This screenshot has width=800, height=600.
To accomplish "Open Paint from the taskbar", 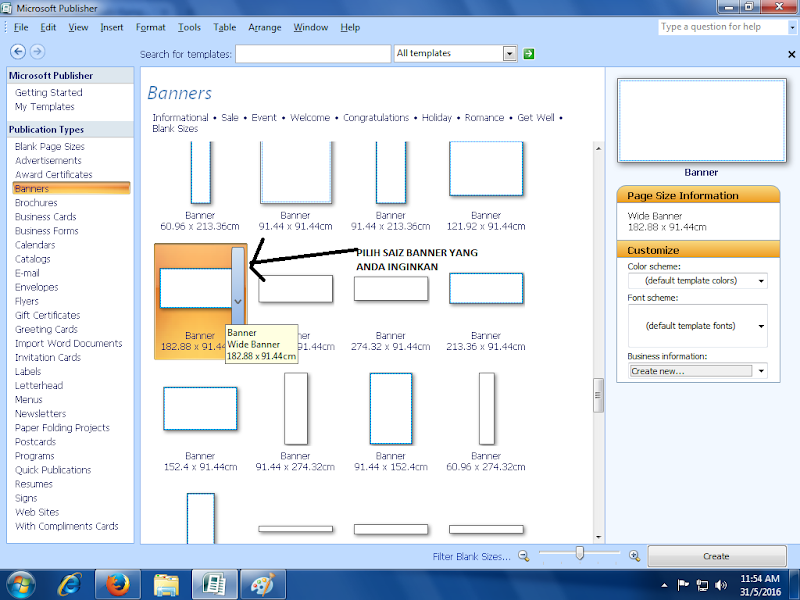I will coord(262,585).
